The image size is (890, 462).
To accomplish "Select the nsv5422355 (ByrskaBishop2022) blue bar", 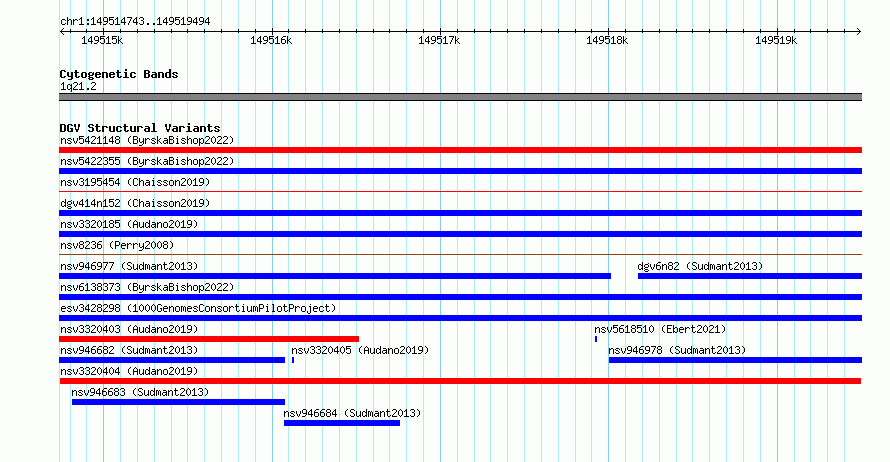I will click(460, 171).
